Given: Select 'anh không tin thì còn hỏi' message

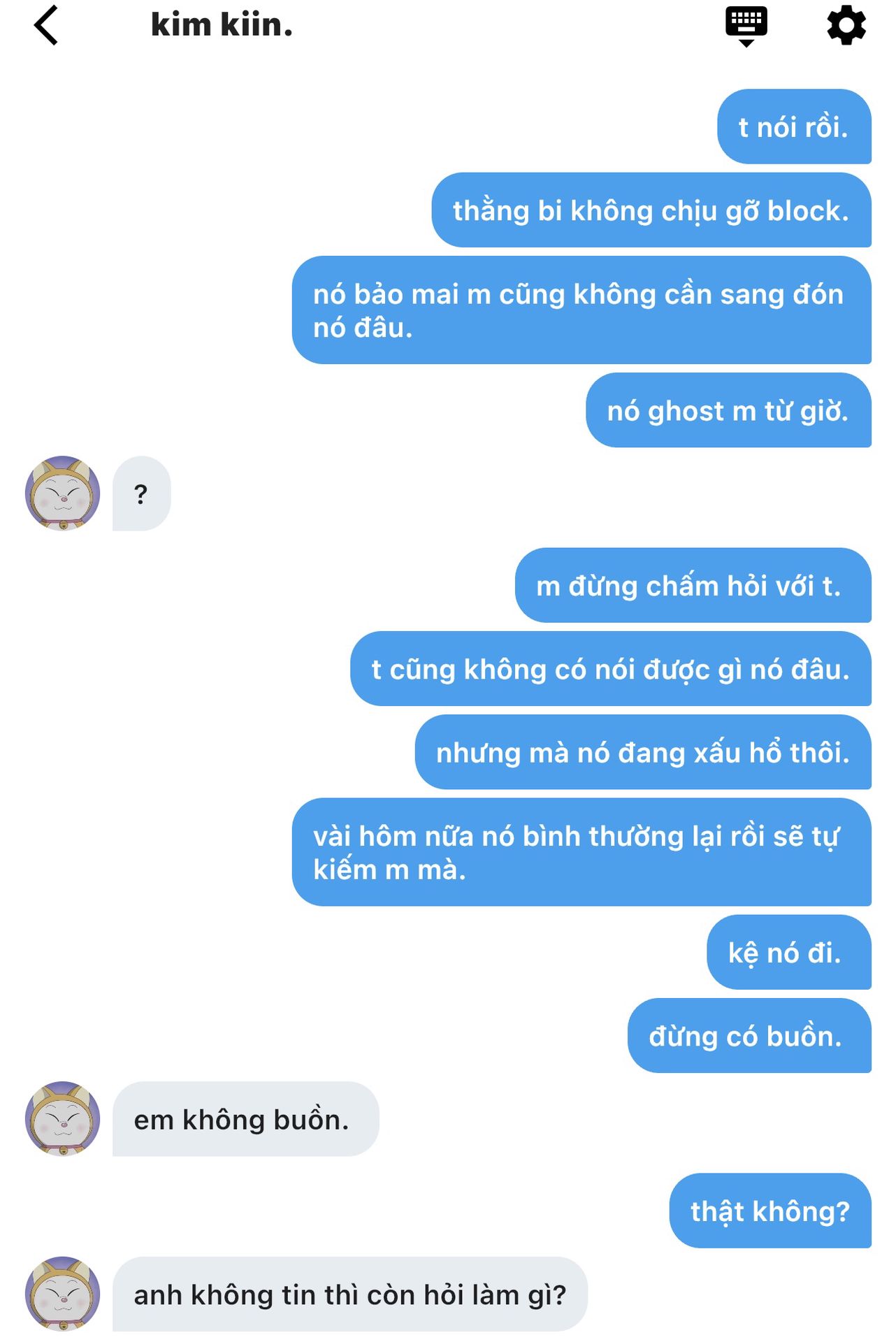Looking at the screenshot, I should point(350,1294).
